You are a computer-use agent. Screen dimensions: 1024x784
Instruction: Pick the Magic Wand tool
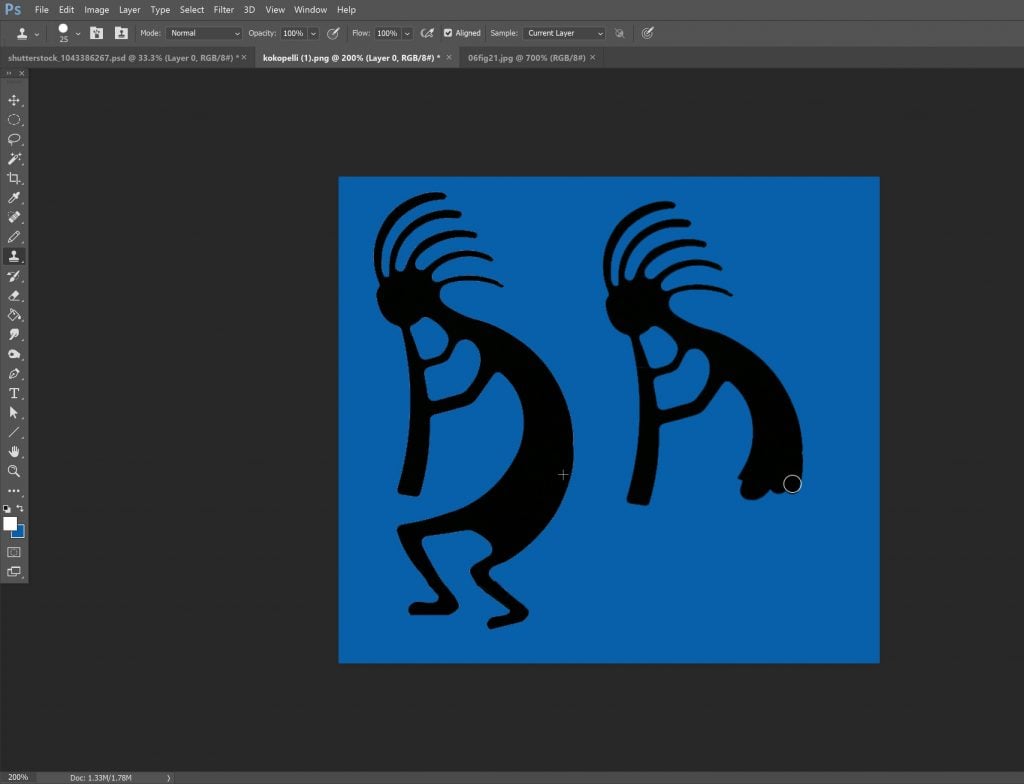coord(14,159)
